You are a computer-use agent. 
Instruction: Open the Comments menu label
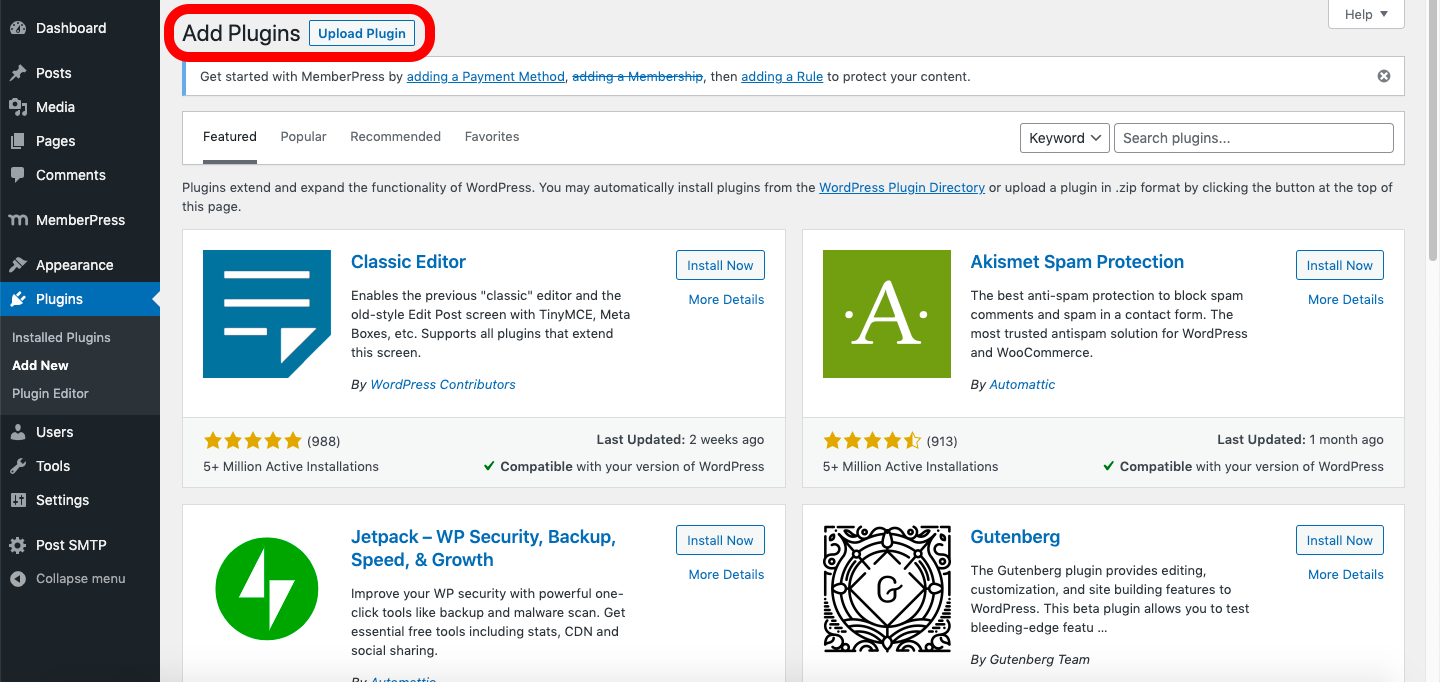(71, 175)
